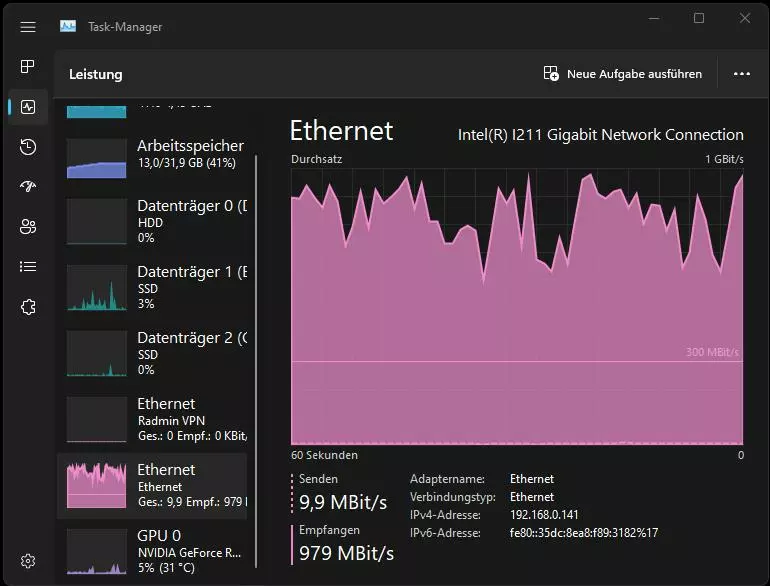Open the Services puzzle icon

[28, 307]
